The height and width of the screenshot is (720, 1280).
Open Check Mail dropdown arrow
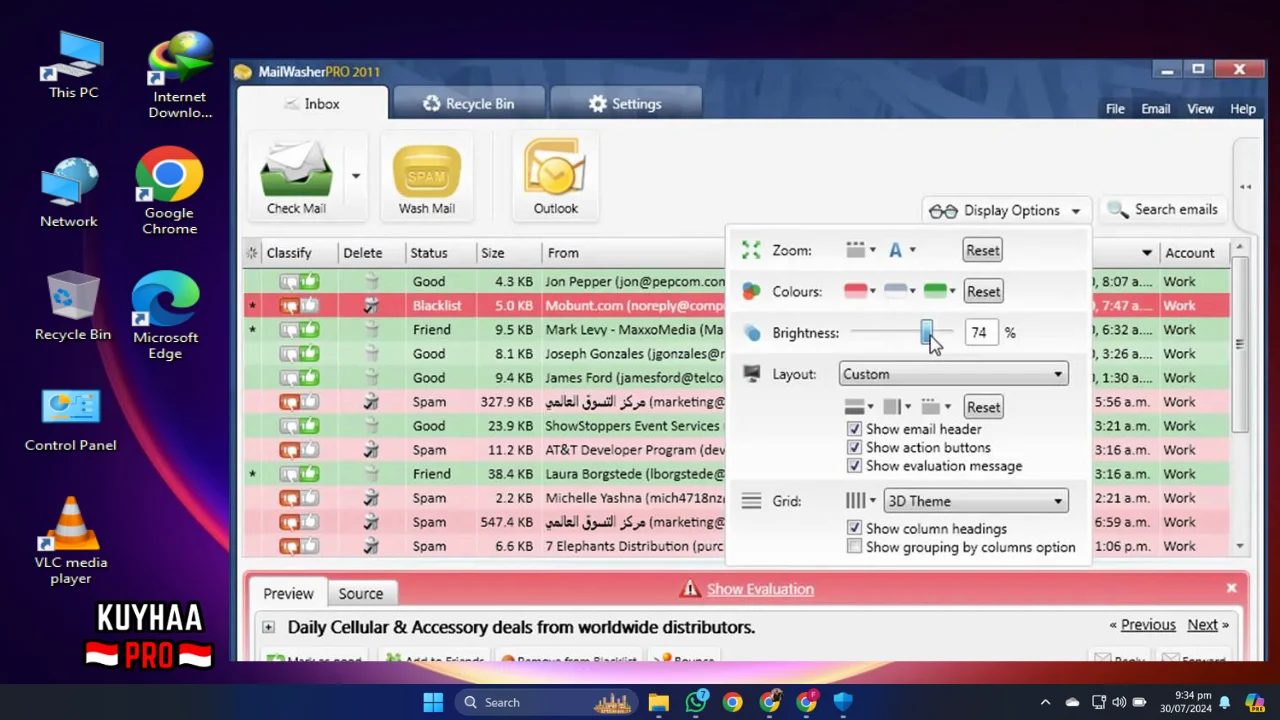point(355,176)
